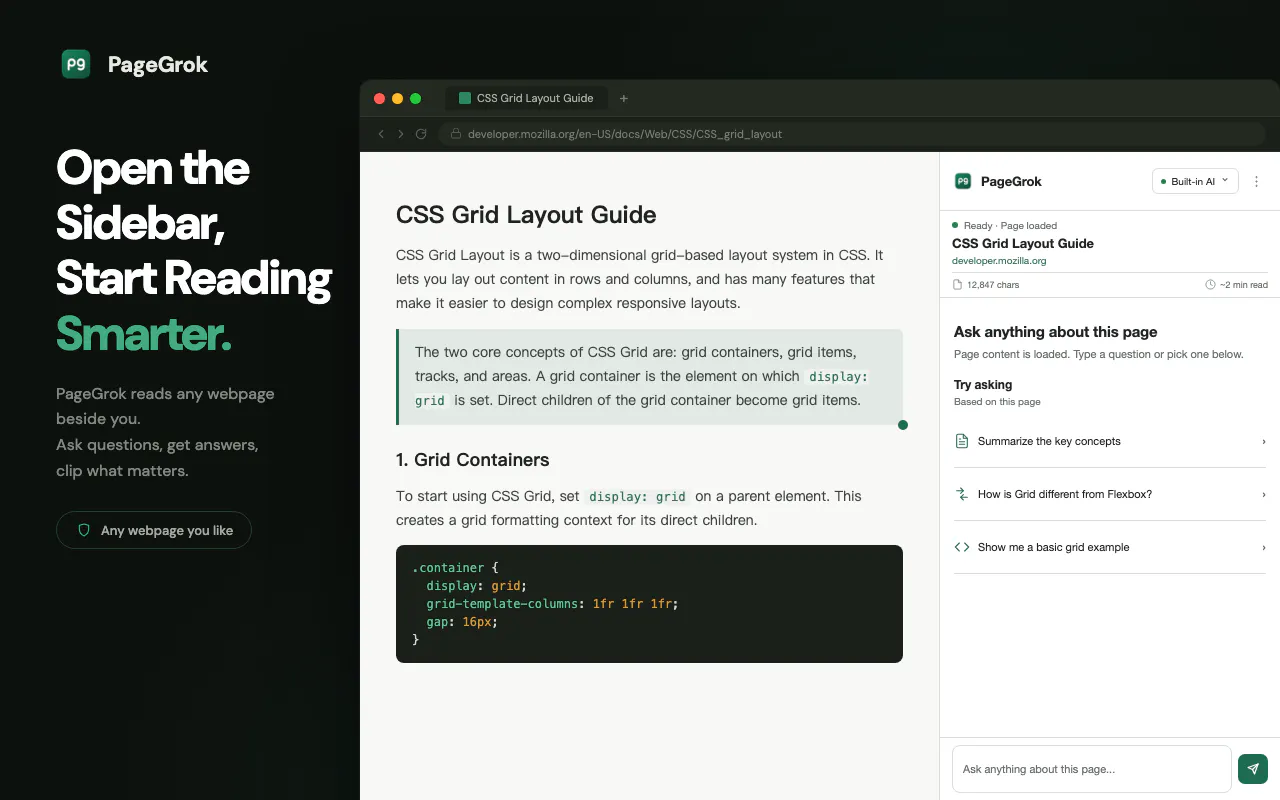Select the CSS Grid Layout Guide browser tab

coord(527,98)
